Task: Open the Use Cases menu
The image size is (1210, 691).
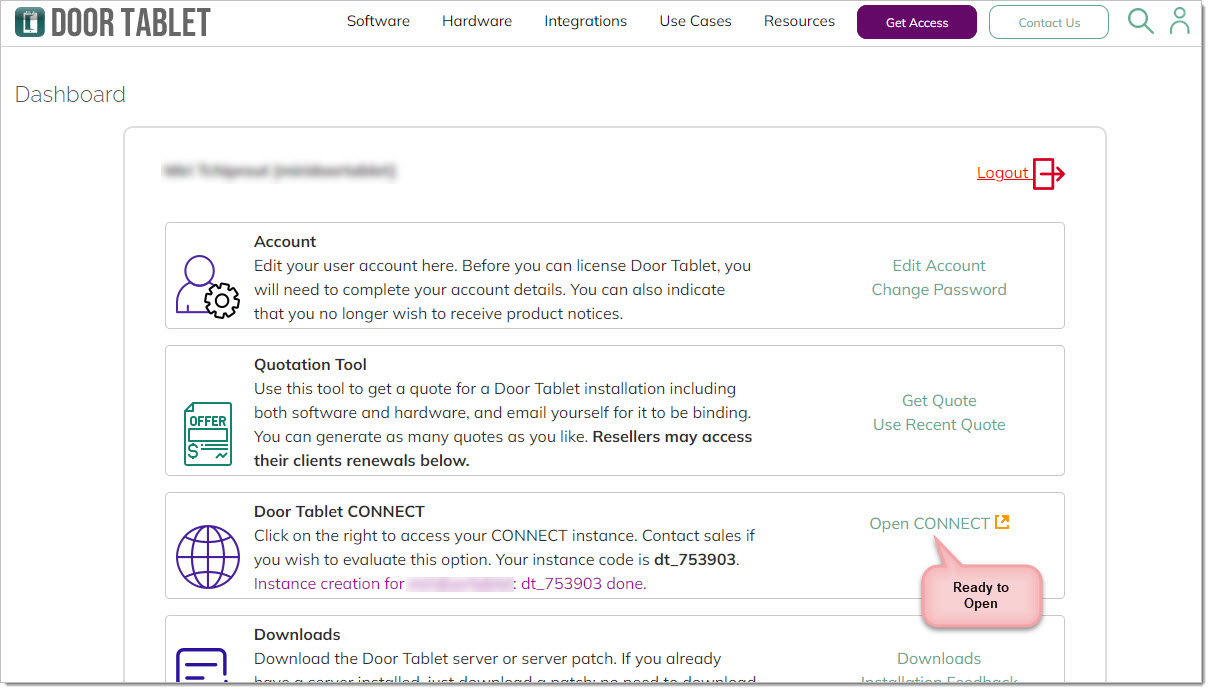Action: (695, 21)
